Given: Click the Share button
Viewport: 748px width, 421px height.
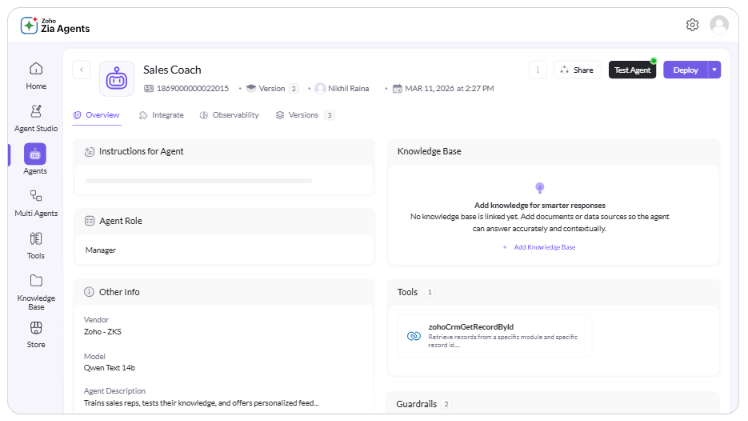Looking at the screenshot, I should (x=577, y=70).
